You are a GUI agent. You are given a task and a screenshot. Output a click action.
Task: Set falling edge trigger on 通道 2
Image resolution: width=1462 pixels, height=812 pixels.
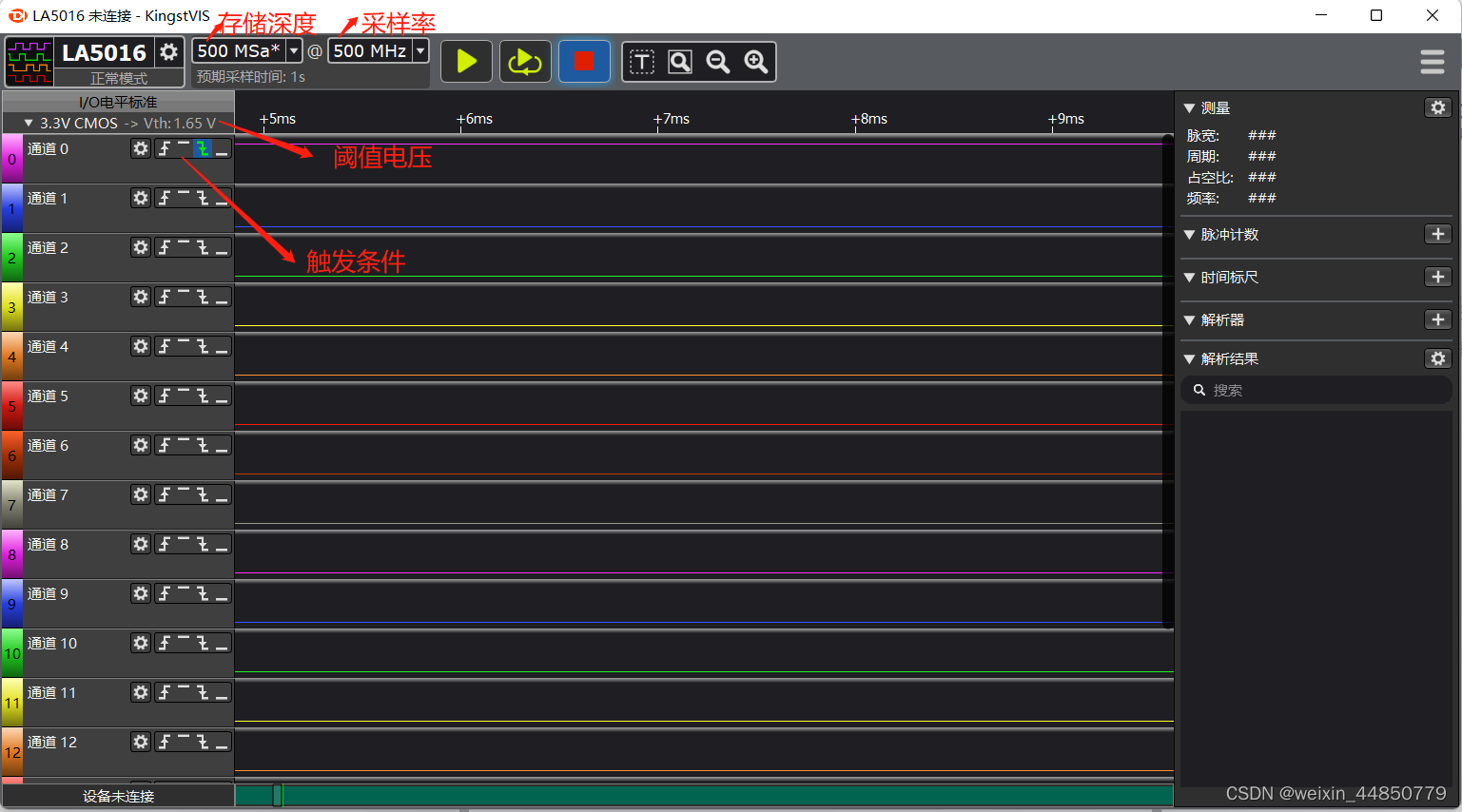[203, 247]
